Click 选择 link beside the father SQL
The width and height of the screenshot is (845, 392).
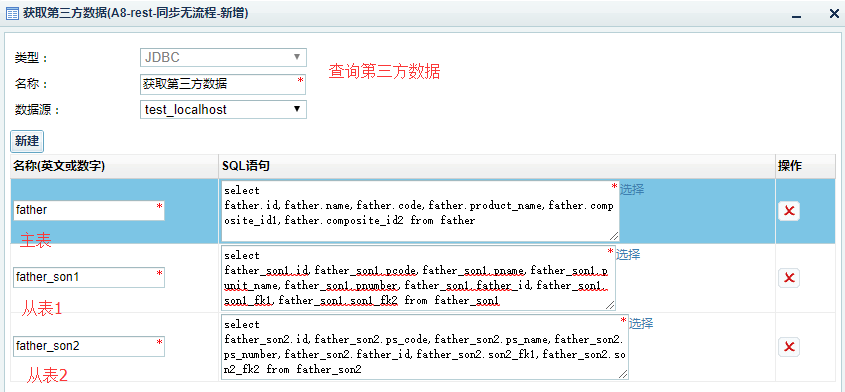632,189
